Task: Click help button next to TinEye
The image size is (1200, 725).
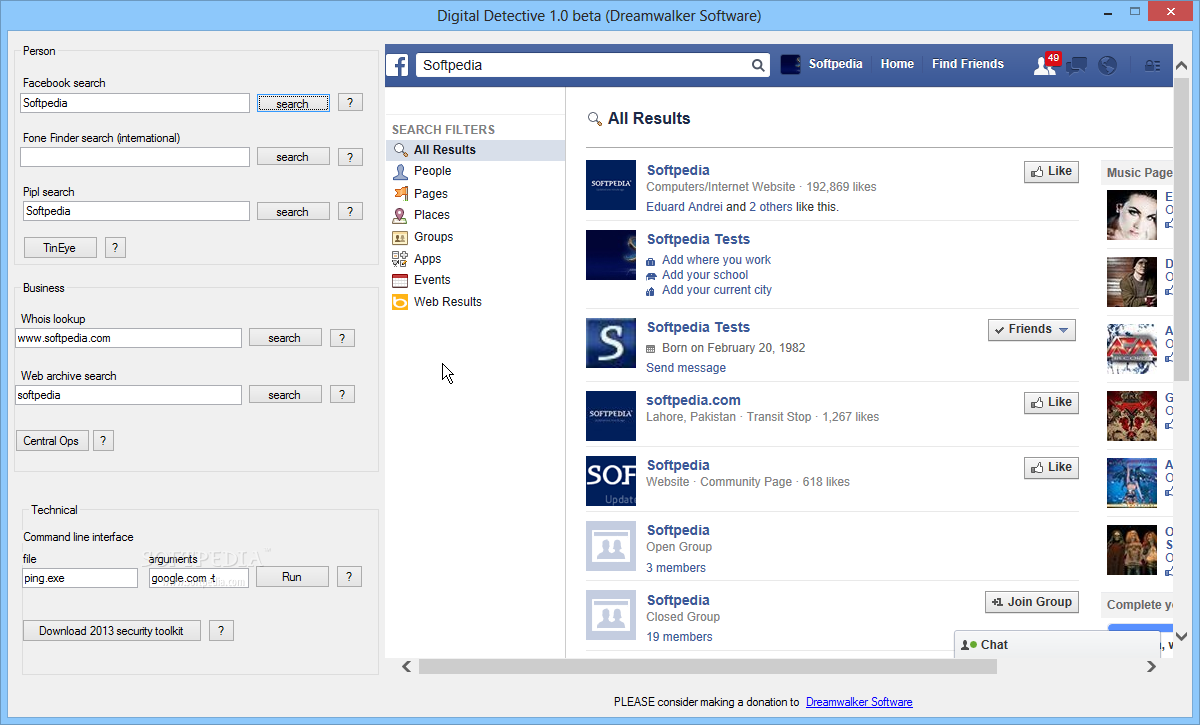Action: (115, 248)
